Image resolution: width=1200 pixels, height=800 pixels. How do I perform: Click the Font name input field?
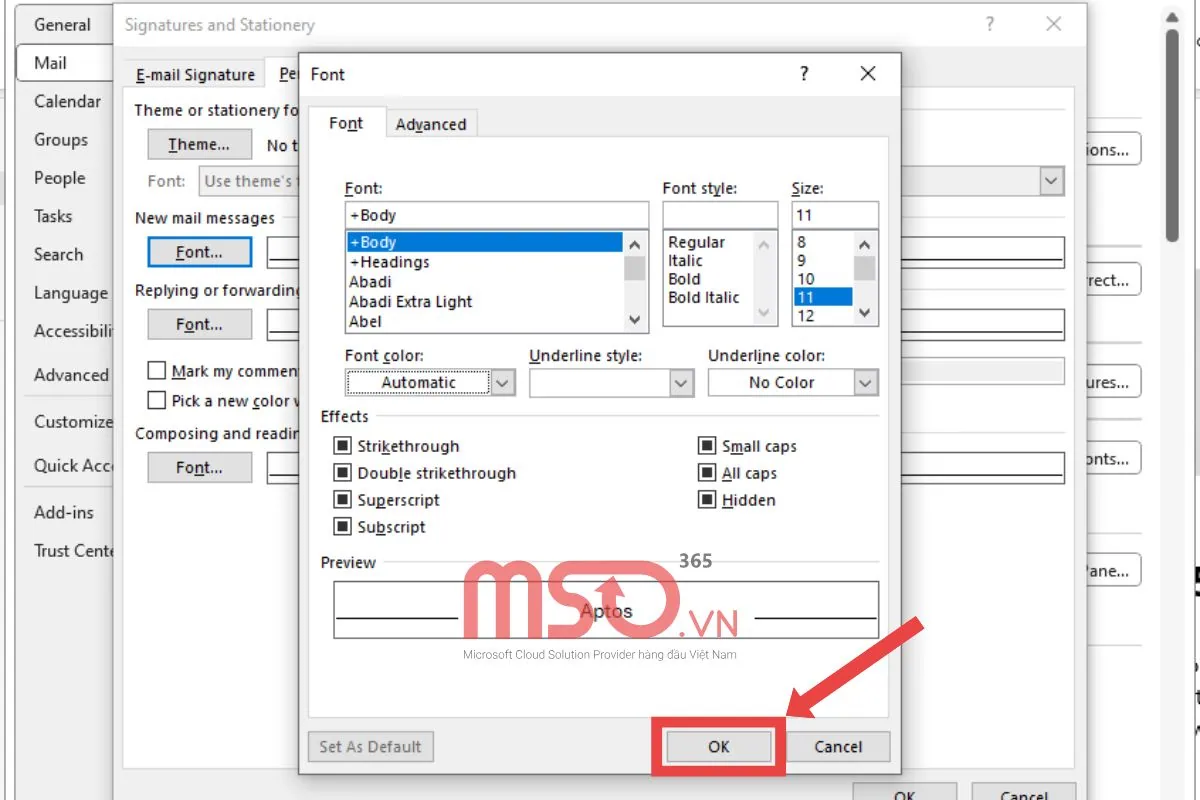point(495,215)
